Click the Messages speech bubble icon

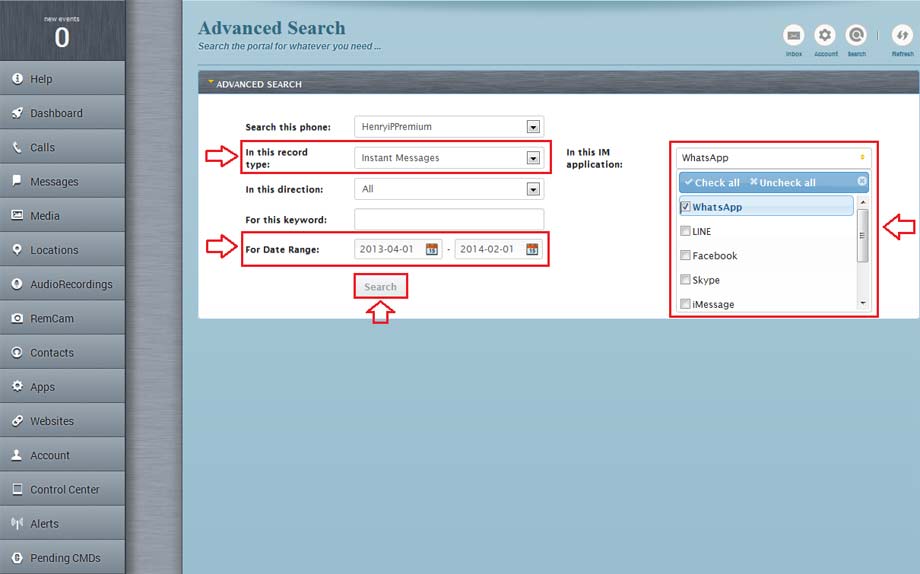tap(17, 181)
